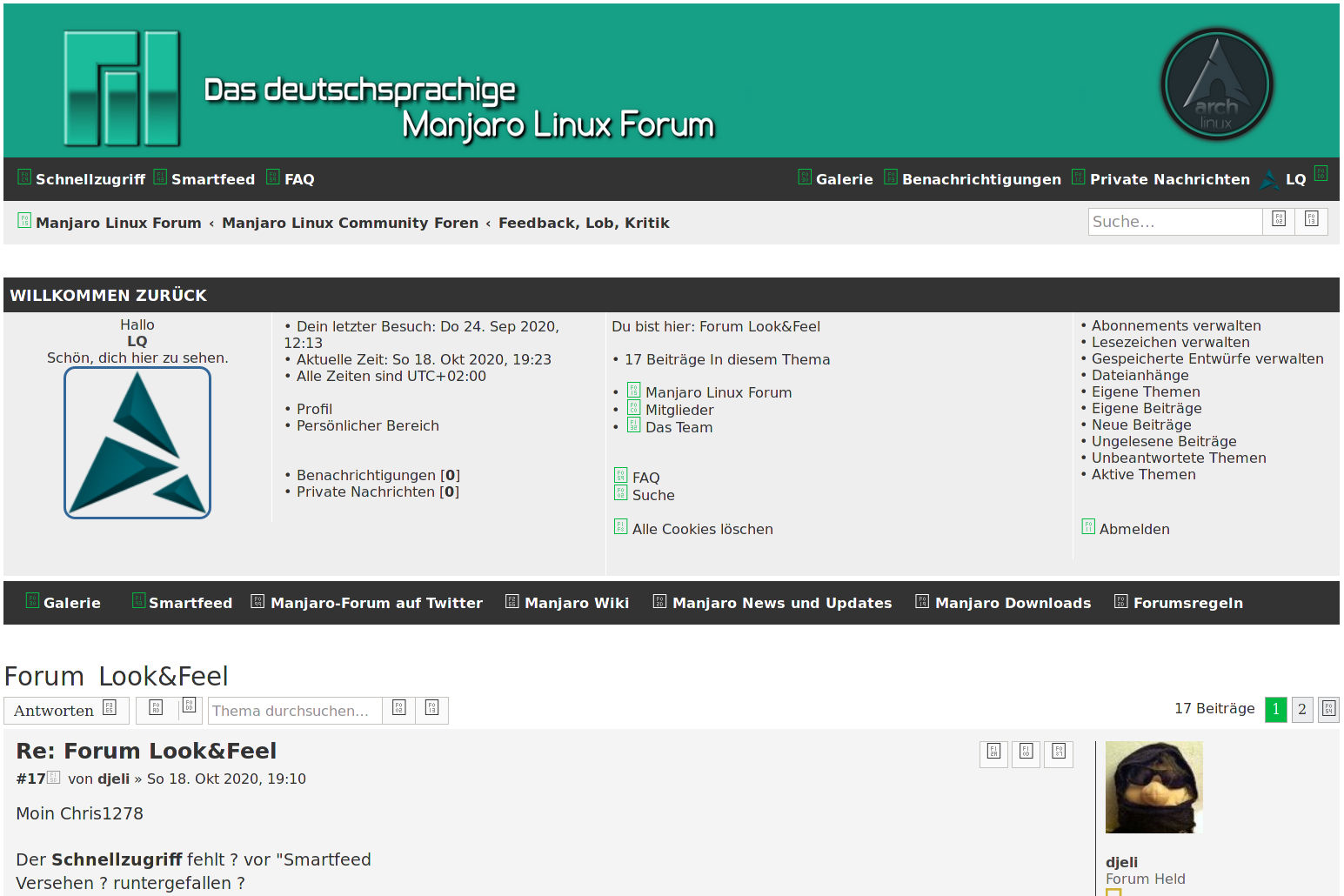1344x896 pixels.
Task: Open Unbeantwortete Themen link
Action: pyautogui.click(x=1179, y=458)
